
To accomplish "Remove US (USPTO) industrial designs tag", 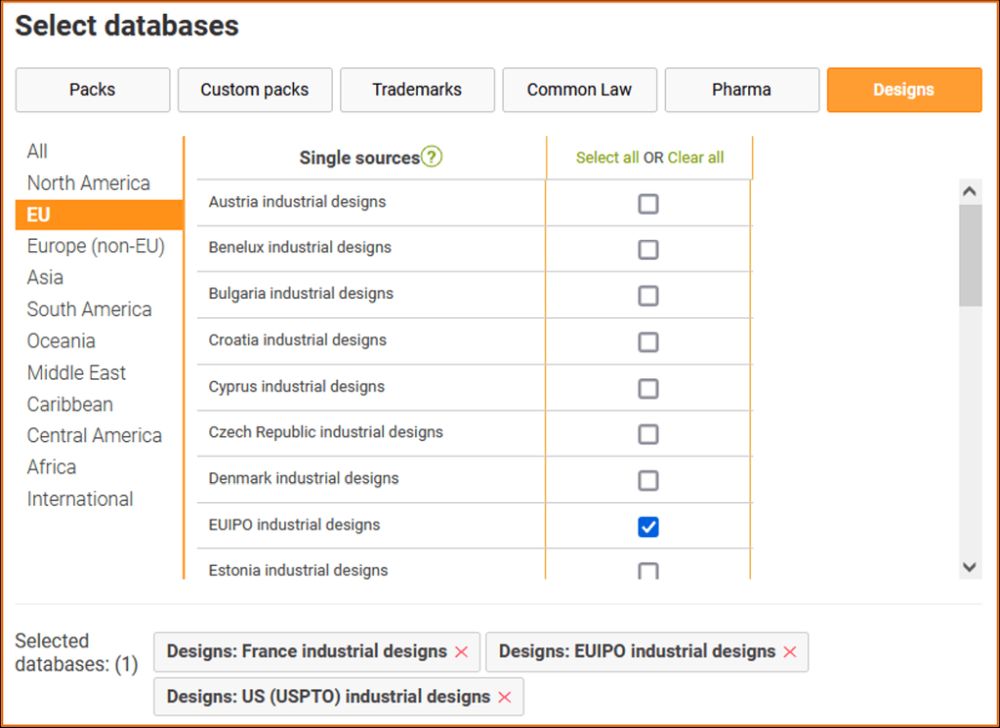I will (x=505, y=697).
